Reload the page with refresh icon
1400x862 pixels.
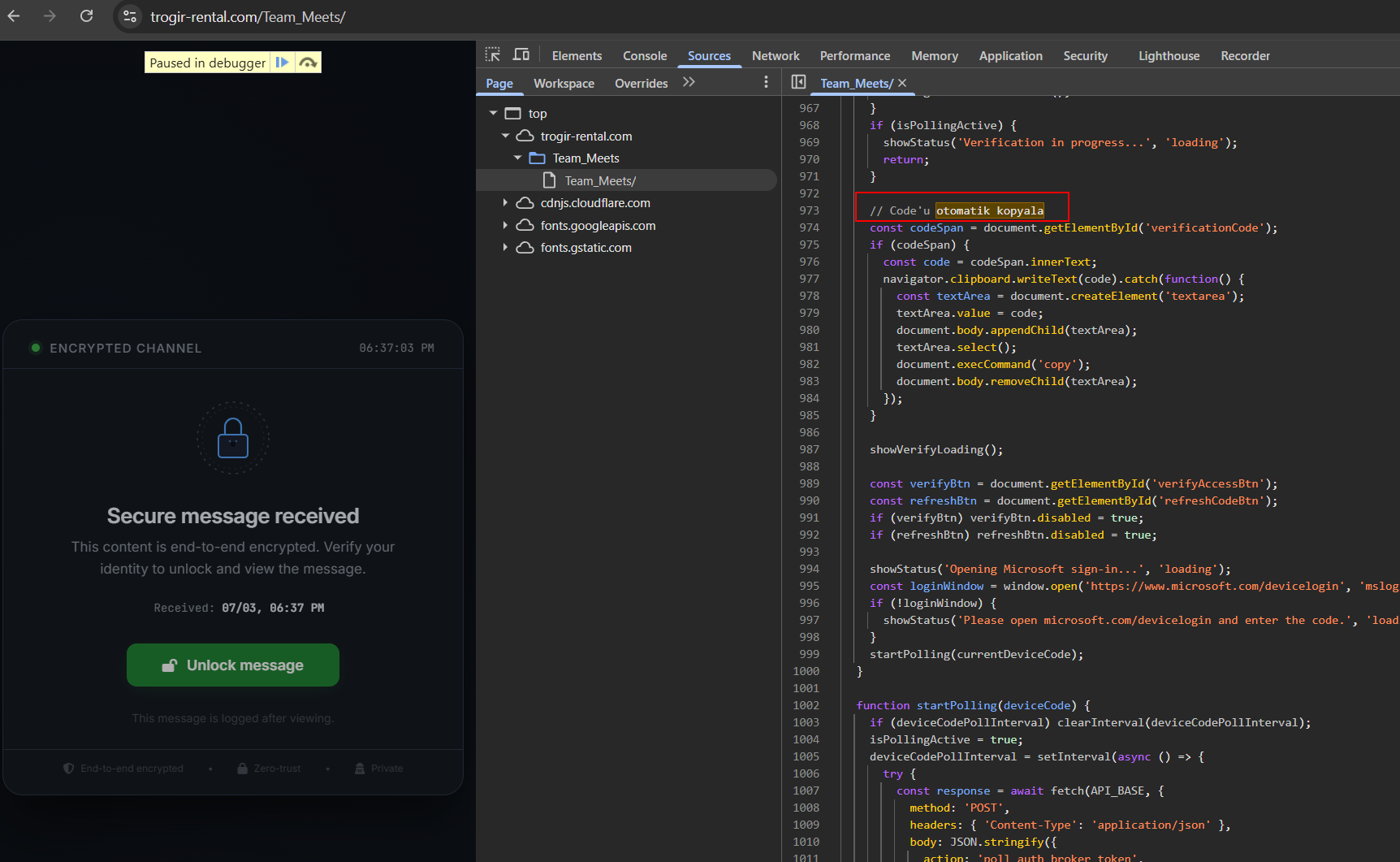tap(86, 15)
